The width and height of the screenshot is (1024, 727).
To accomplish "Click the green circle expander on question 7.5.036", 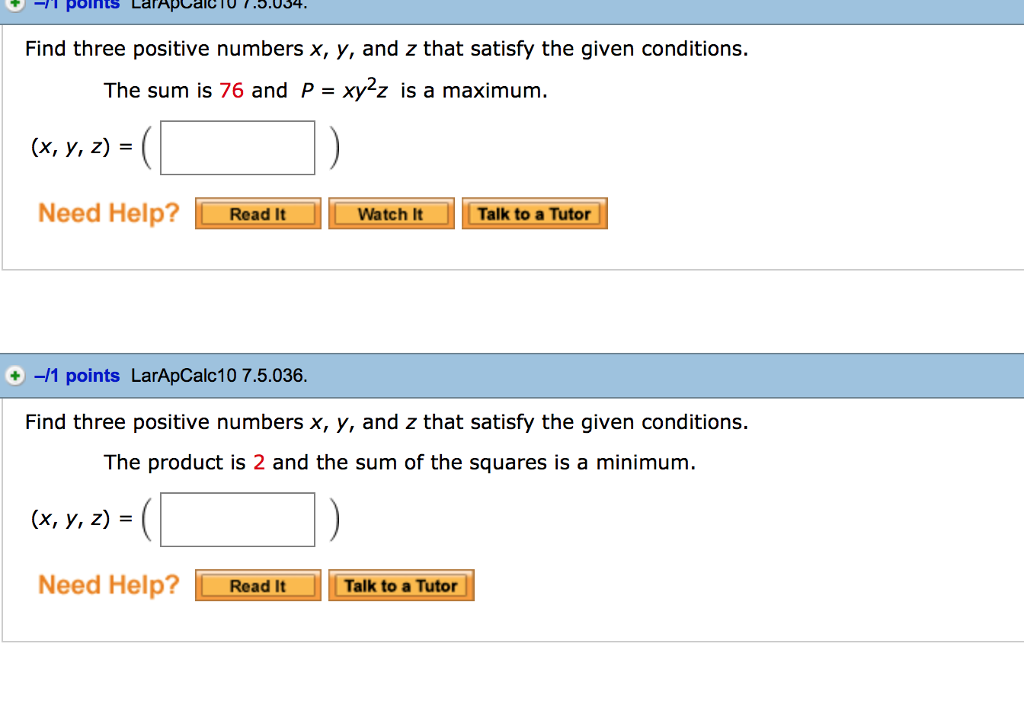I will 14,376.
